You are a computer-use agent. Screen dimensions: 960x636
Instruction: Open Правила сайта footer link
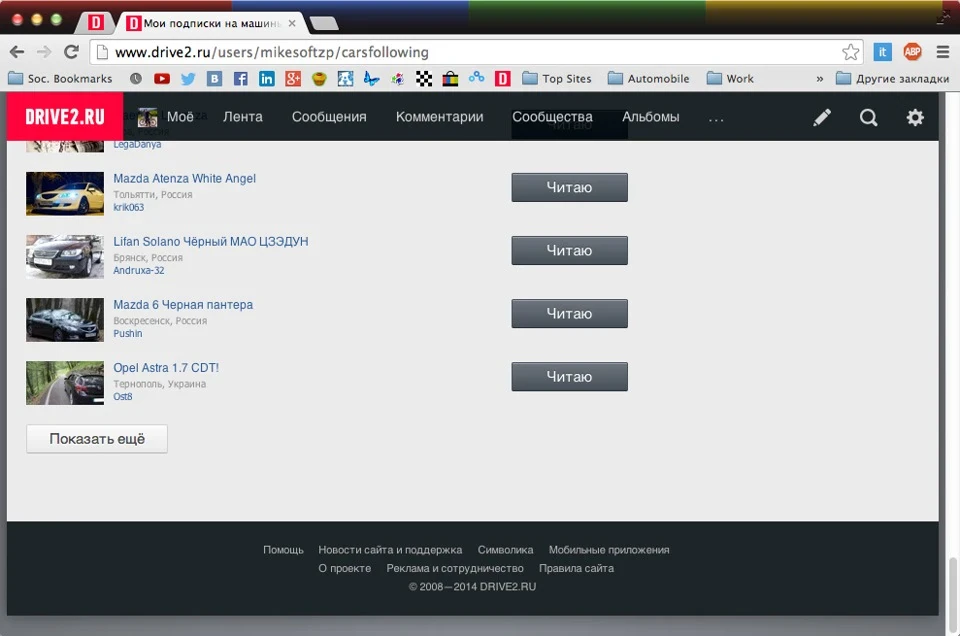[x=576, y=568]
